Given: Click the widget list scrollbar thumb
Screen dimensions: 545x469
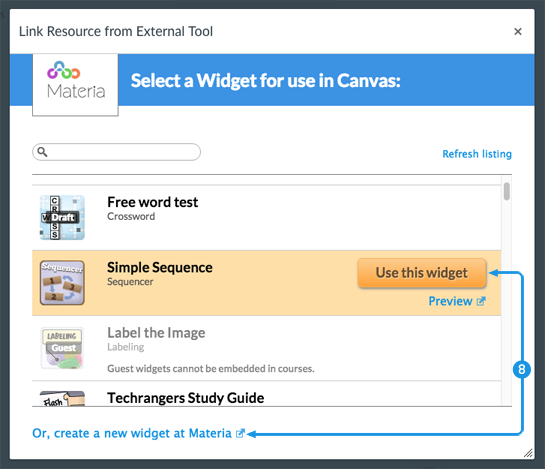Looking at the screenshot, I should (x=507, y=191).
